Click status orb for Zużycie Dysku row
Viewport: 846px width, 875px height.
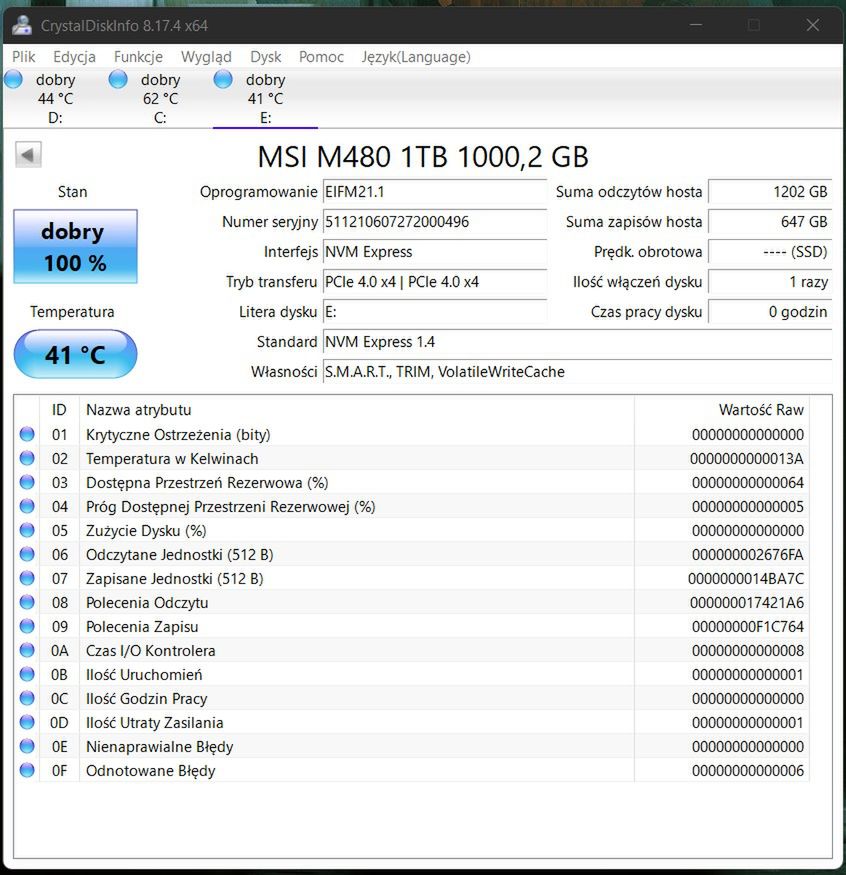(x=27, y=530)
